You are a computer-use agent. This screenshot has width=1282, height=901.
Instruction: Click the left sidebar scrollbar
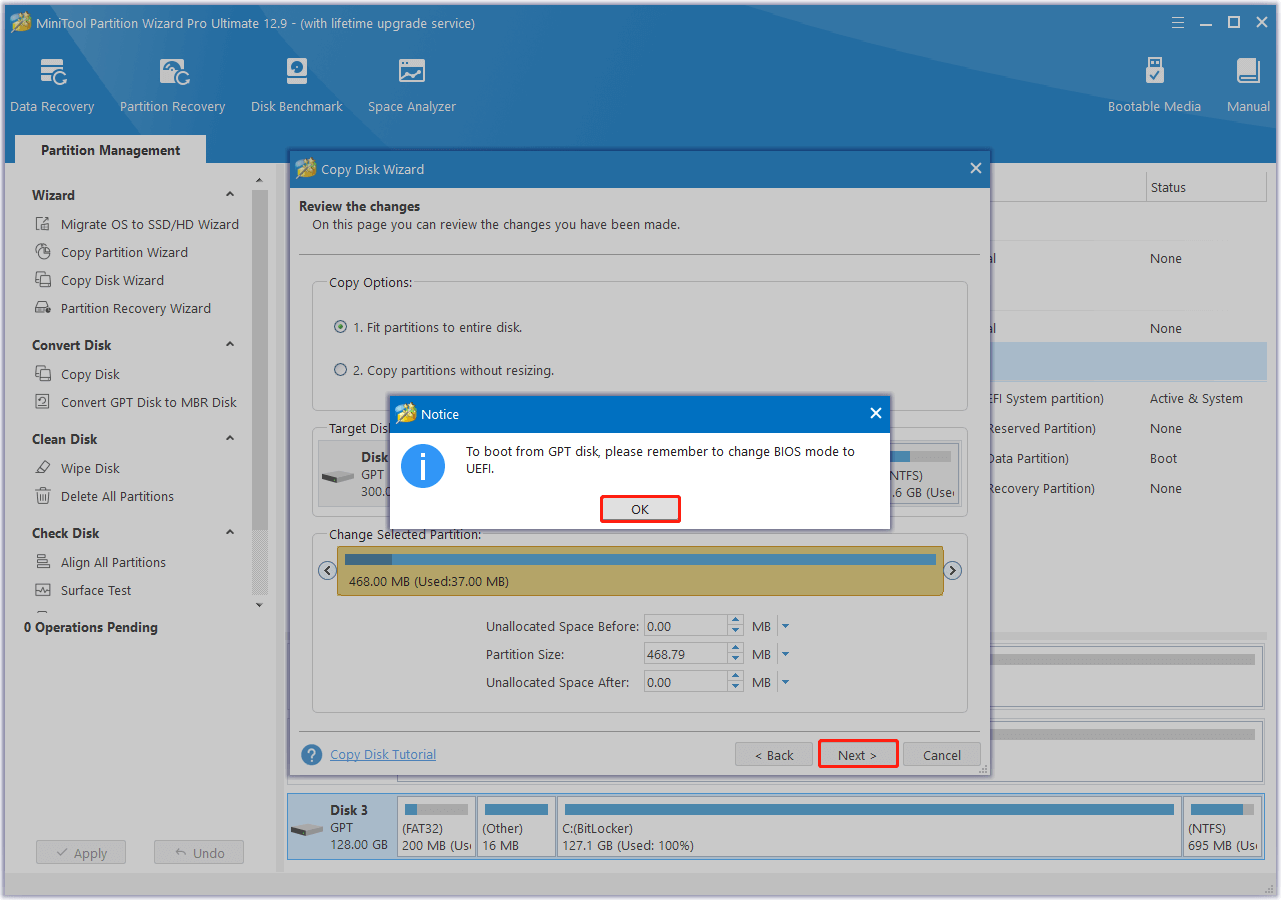[x=260, y=360]
